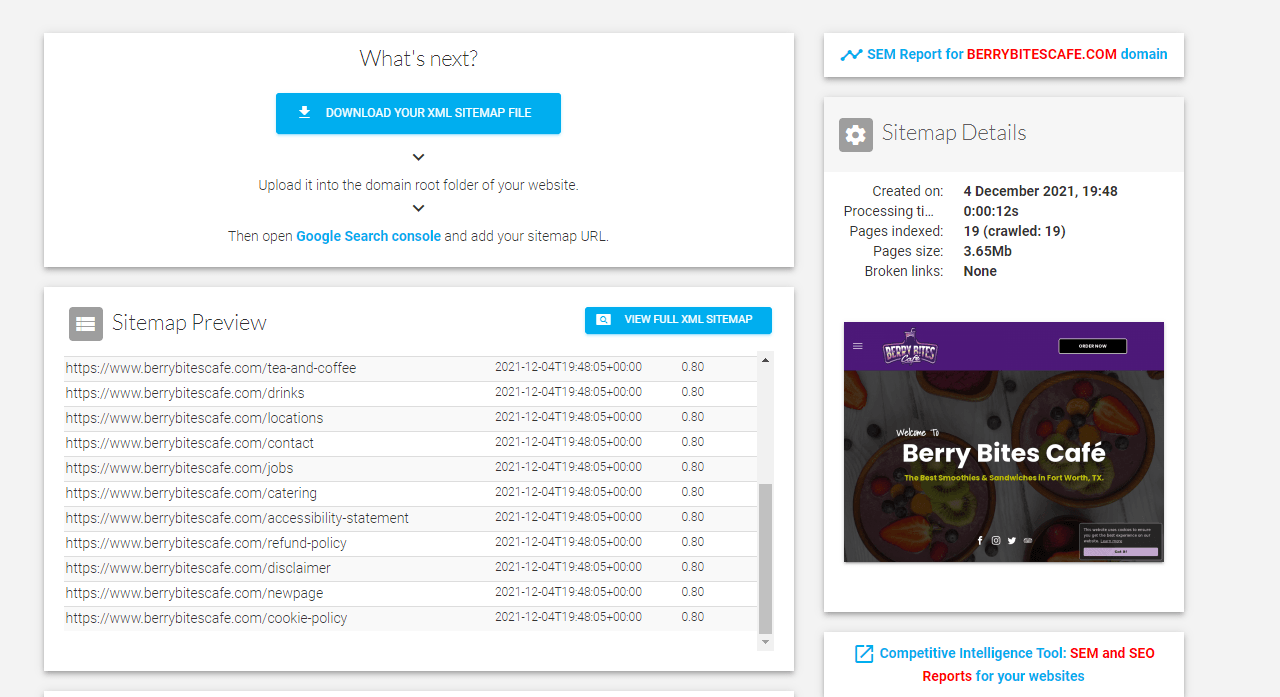Select the /cookie-policy URL row
The image size is (1280, 697).
[x=411, y=618]
